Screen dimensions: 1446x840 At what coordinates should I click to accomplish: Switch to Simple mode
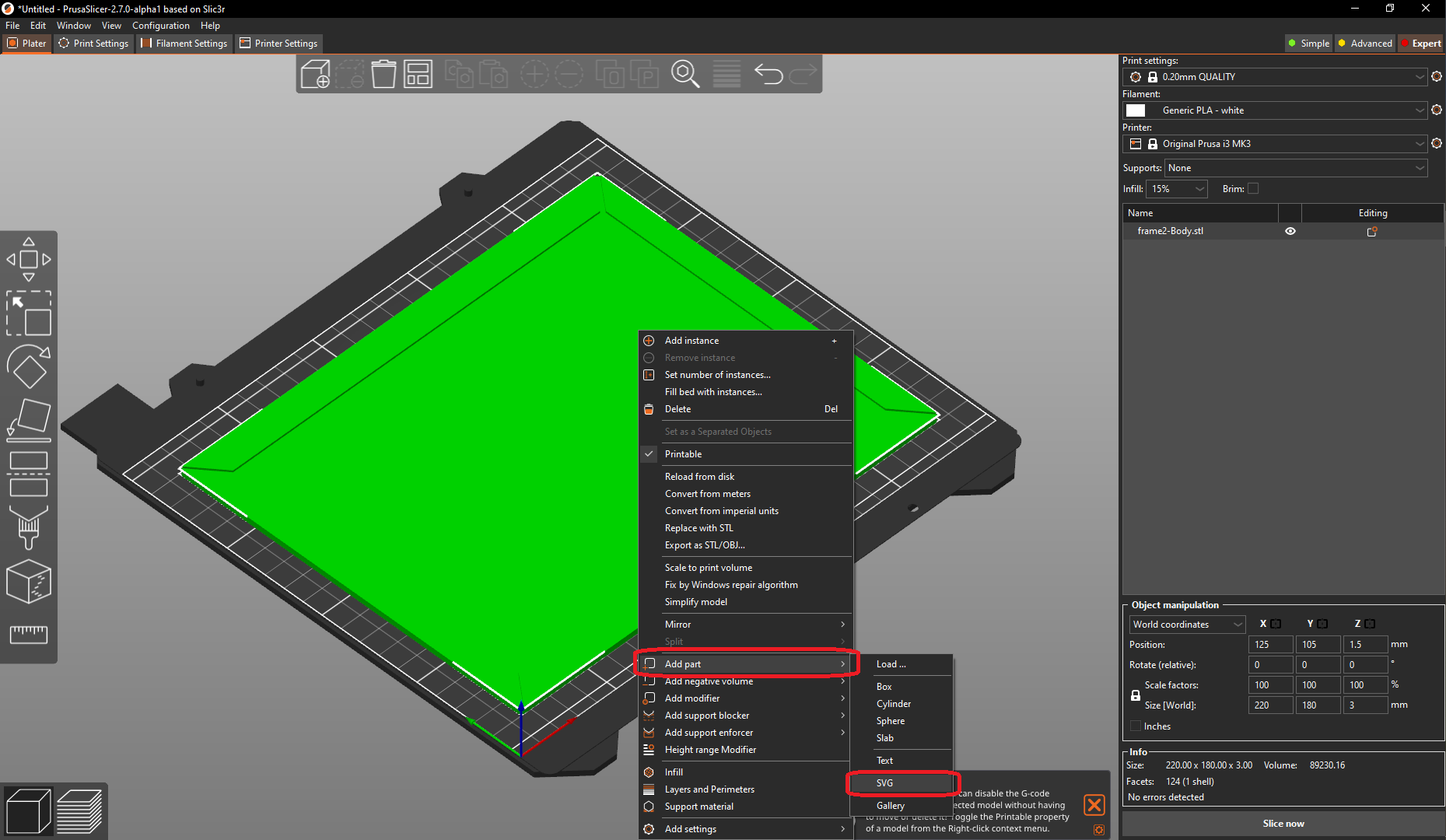pos(1309,44)
